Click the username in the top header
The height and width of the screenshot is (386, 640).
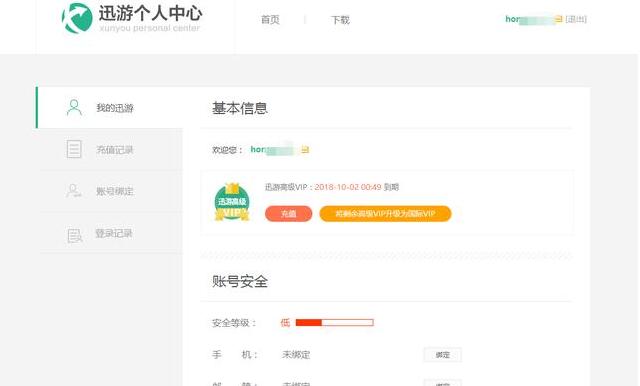pos(529,19)
